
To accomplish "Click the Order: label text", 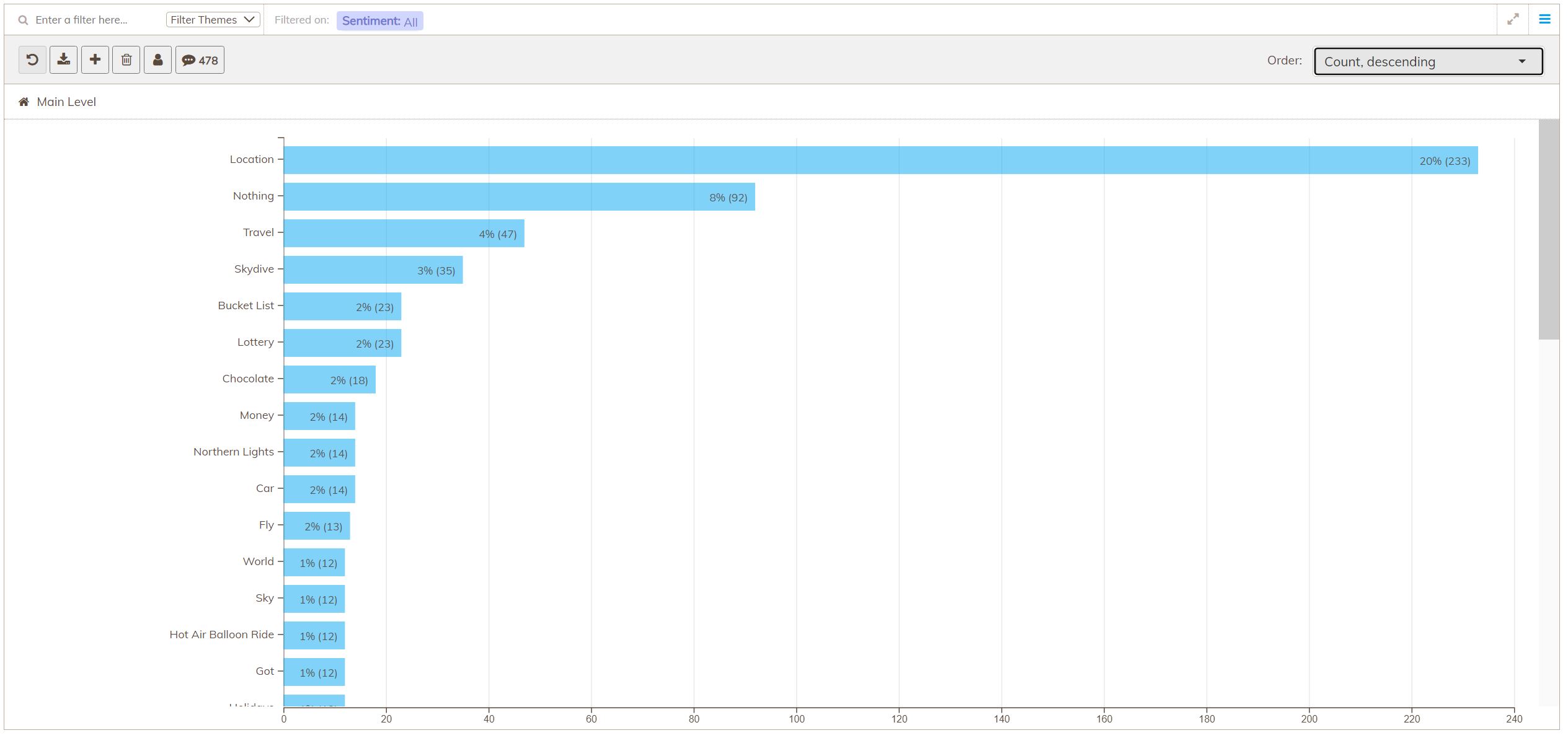I will pyautogui.click(x=1284, y=60).
